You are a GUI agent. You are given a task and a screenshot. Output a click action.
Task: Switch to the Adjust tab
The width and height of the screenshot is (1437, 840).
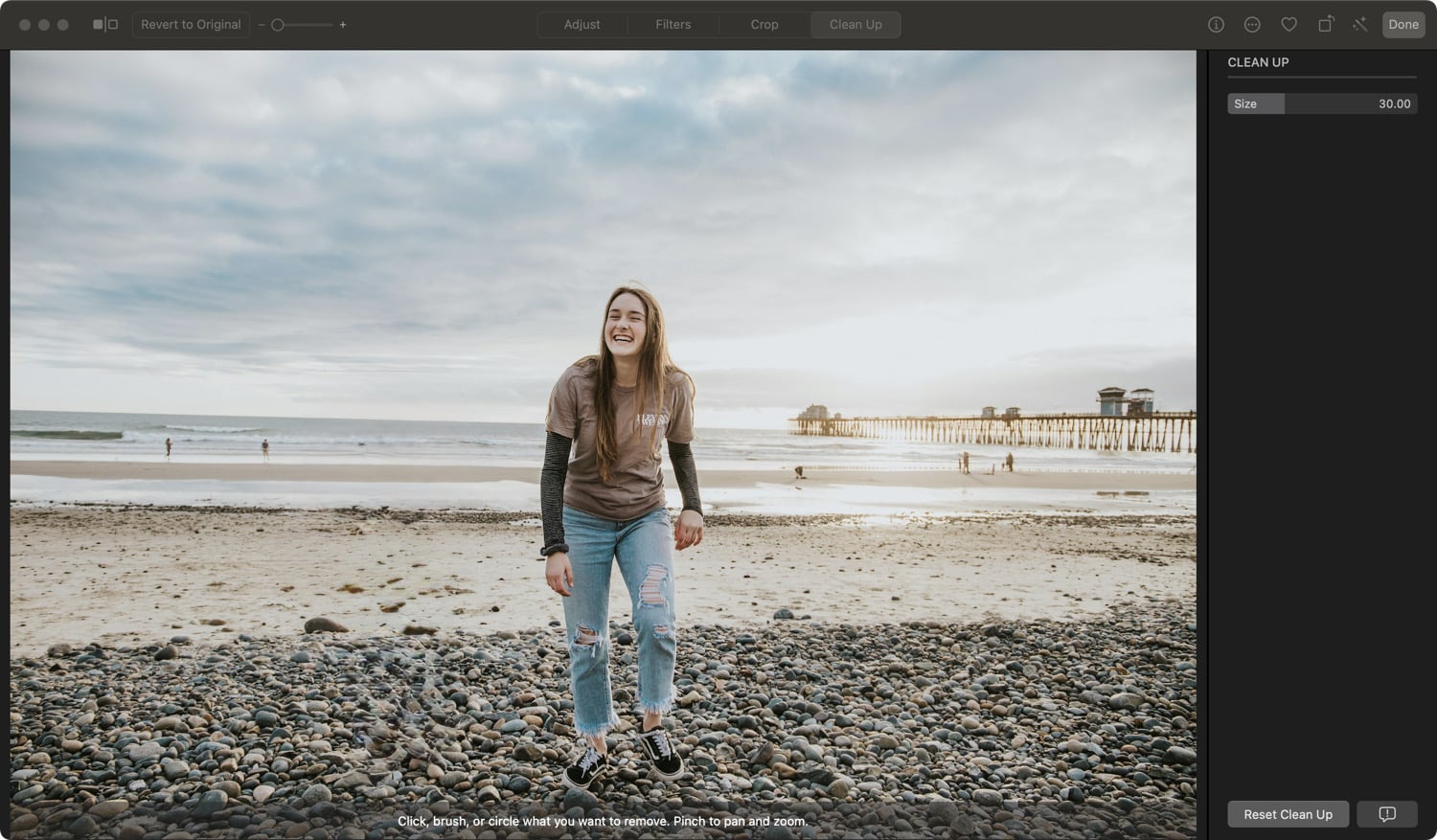[x=582, y=25]
